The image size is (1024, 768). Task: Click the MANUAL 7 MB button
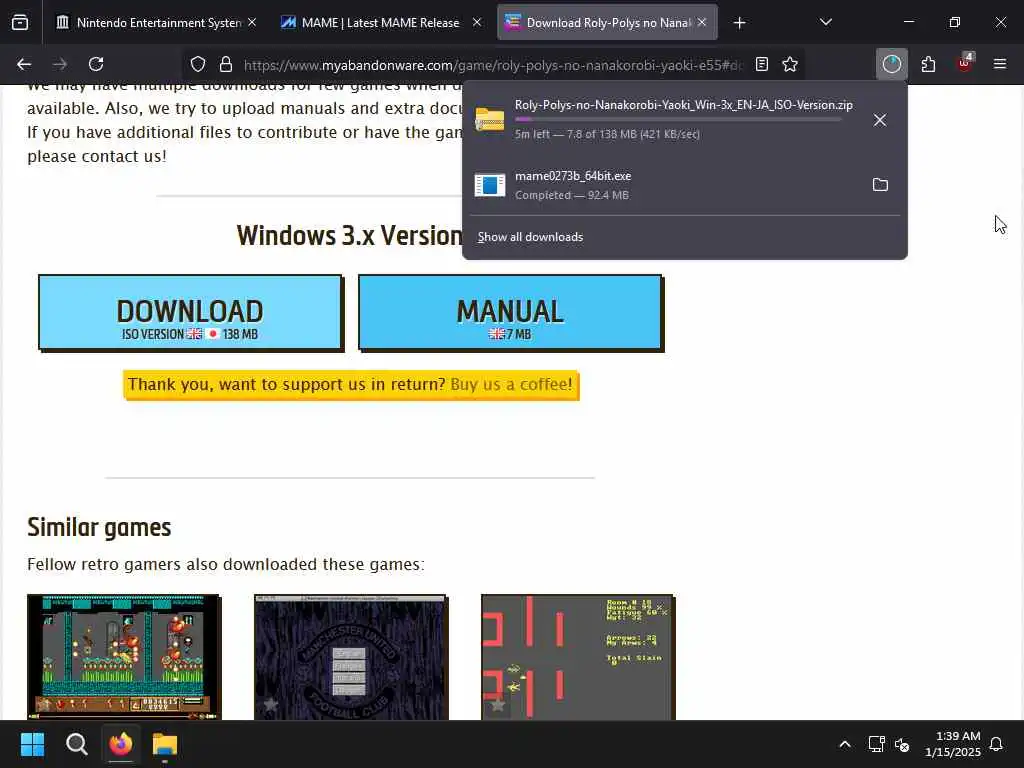point(510,313)
